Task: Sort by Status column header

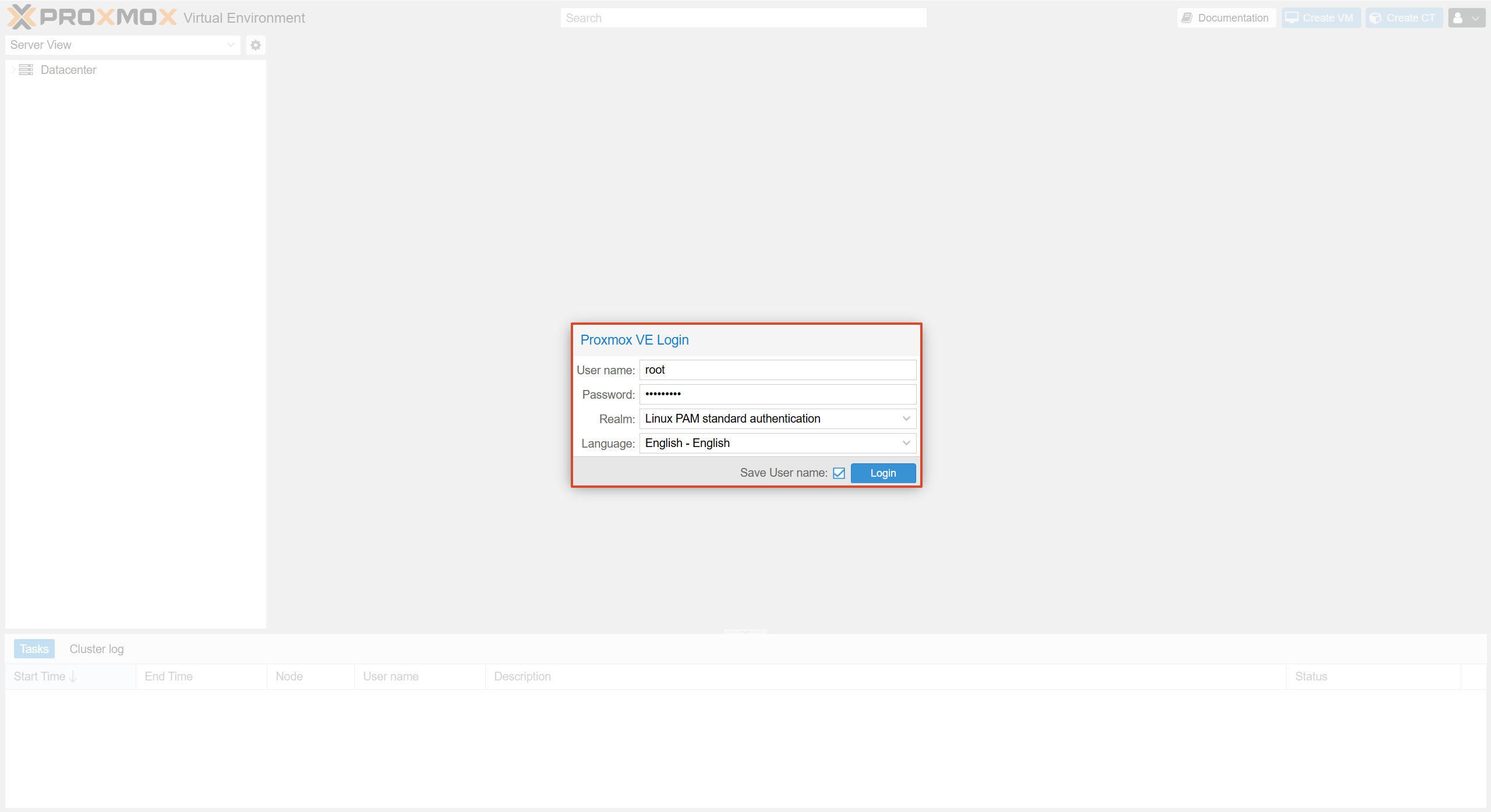Action: (1373, 676)
